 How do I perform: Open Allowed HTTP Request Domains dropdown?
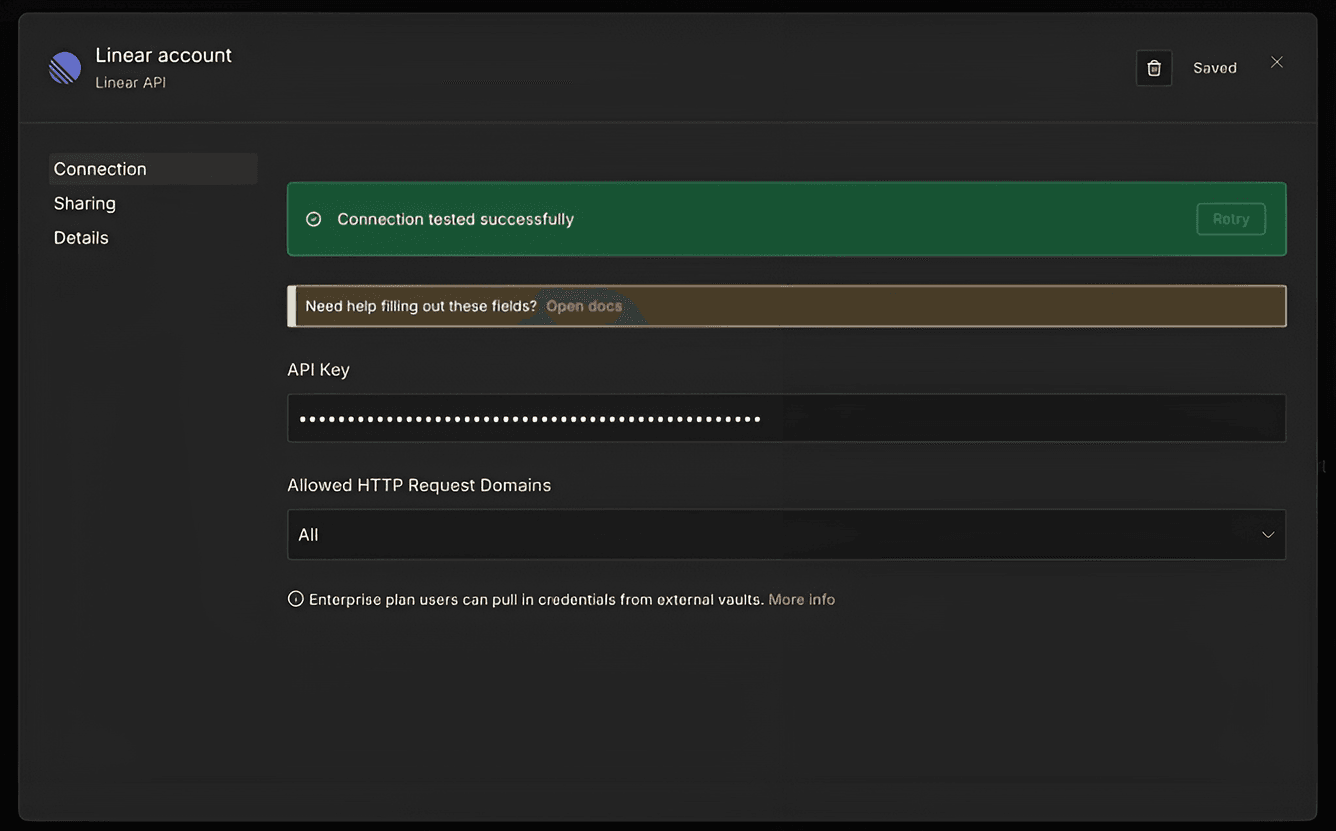tap(786, 535)
